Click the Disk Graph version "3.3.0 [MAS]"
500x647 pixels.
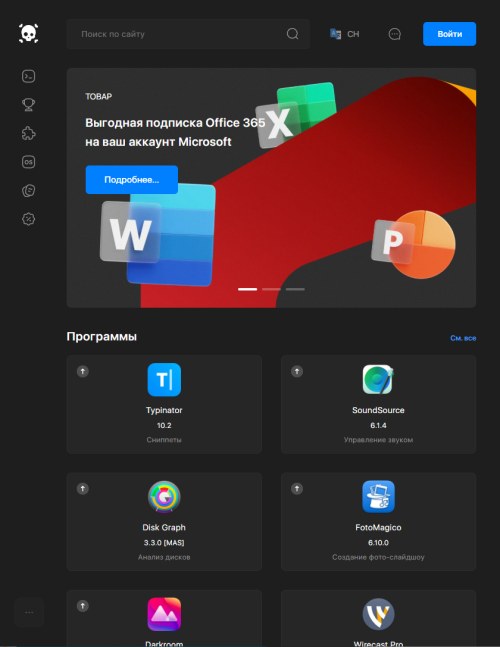click(164, 543)
